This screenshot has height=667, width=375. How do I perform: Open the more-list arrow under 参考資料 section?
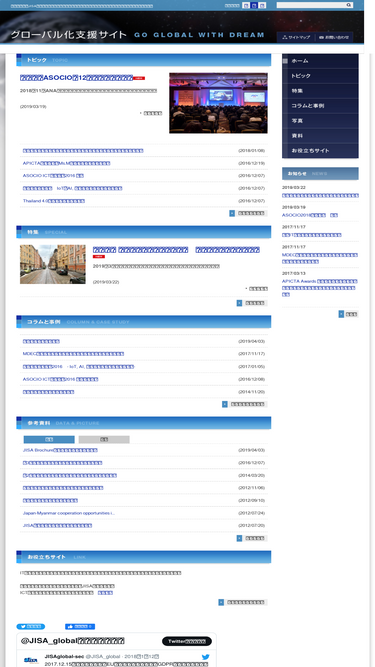239,538
